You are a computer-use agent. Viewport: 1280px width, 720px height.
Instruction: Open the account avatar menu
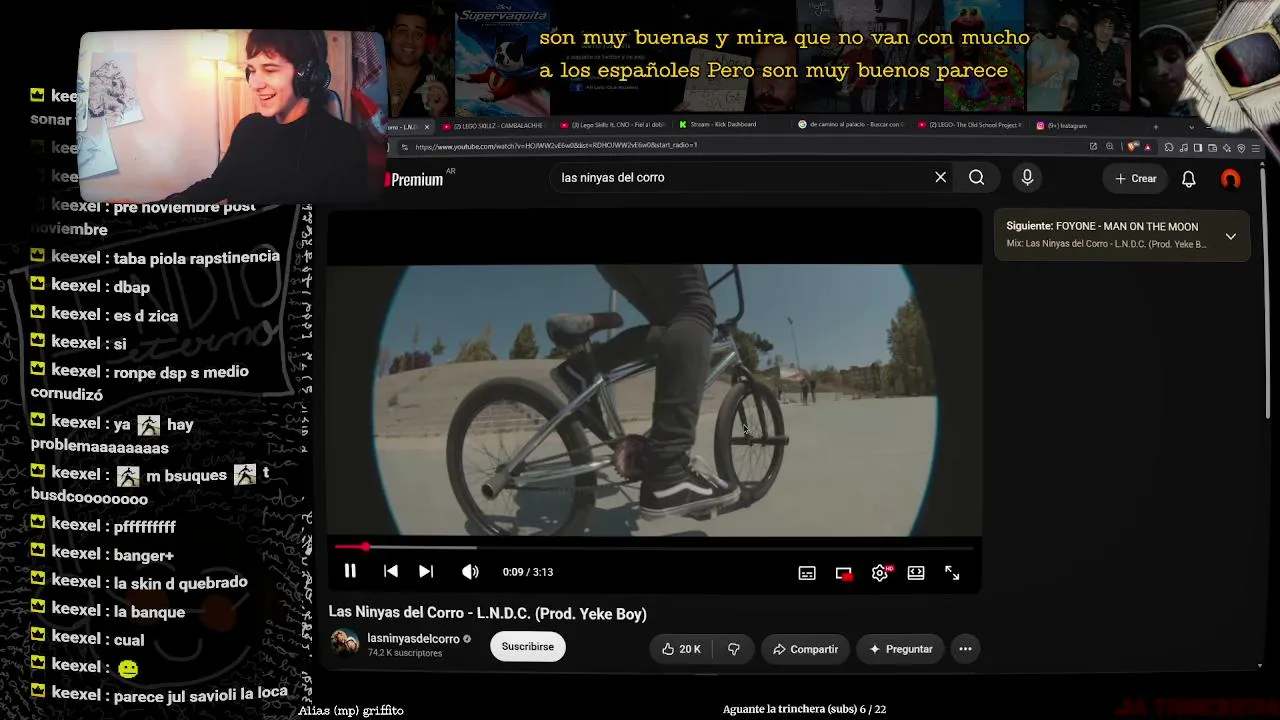[1231, 179]
